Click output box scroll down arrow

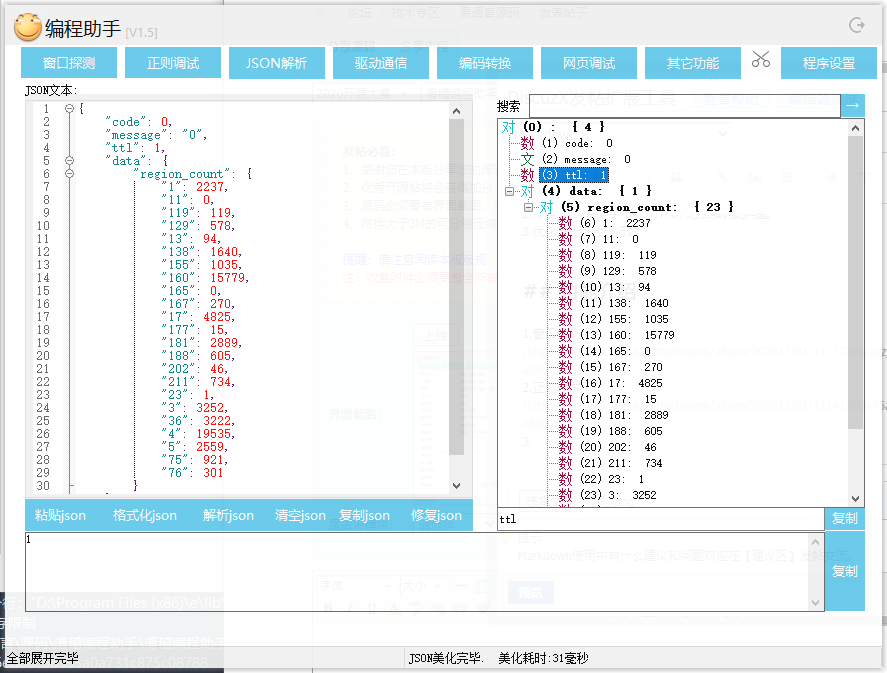click(815, 603)
